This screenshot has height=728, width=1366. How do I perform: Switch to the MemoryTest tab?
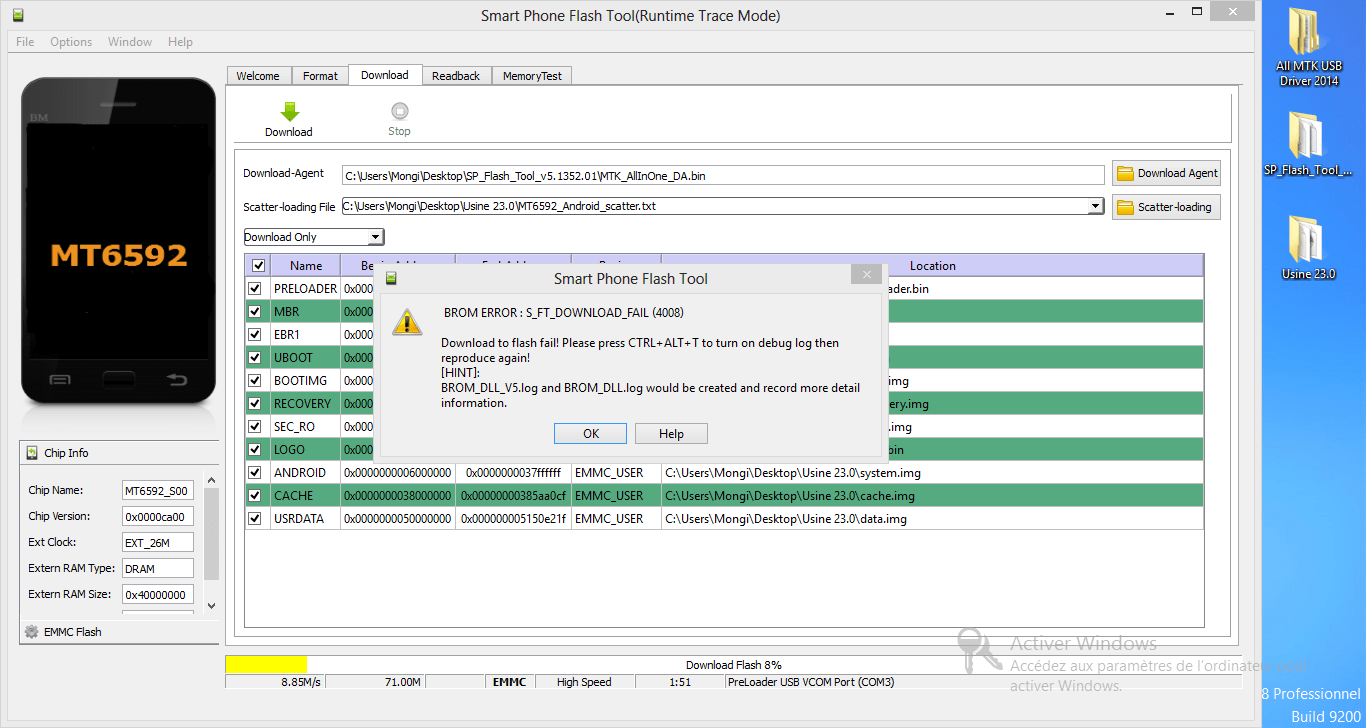(x=532, y=76)
